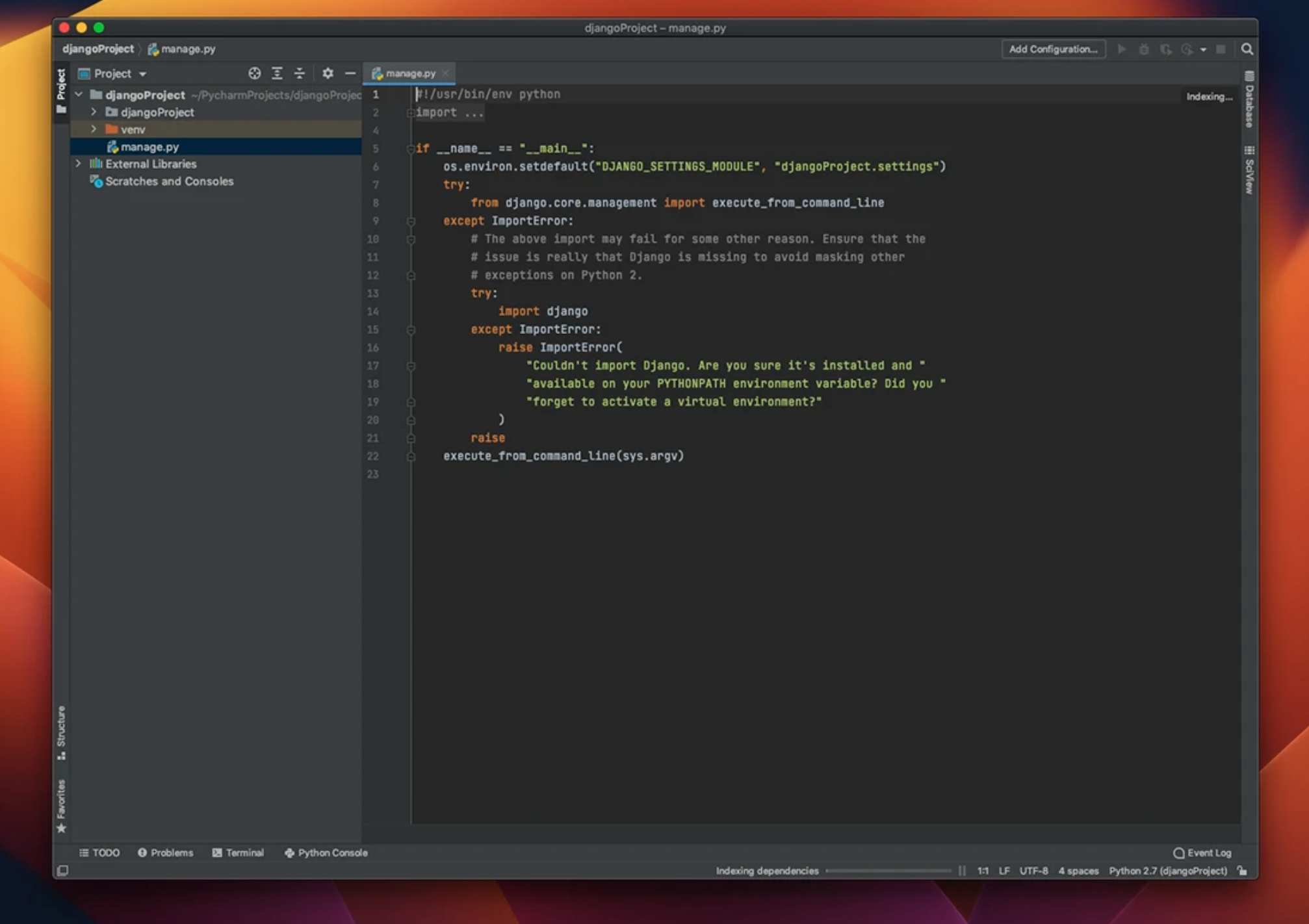Open the Event Log

[x=1202, y=853]
